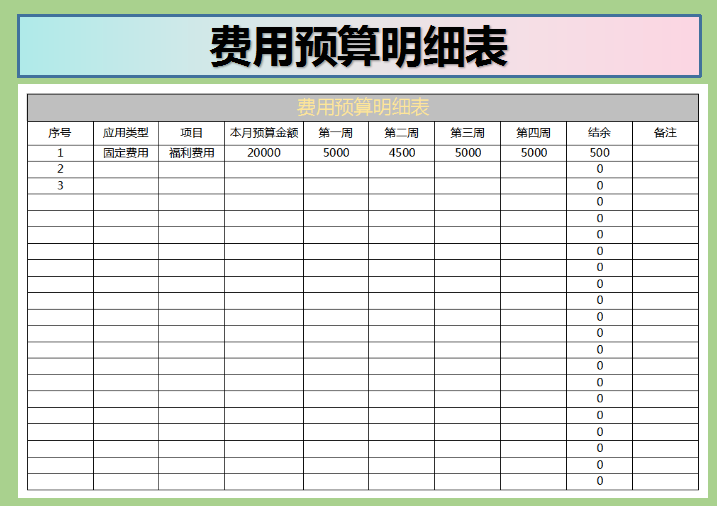Click the cell with serial number 2

(60, 169)
